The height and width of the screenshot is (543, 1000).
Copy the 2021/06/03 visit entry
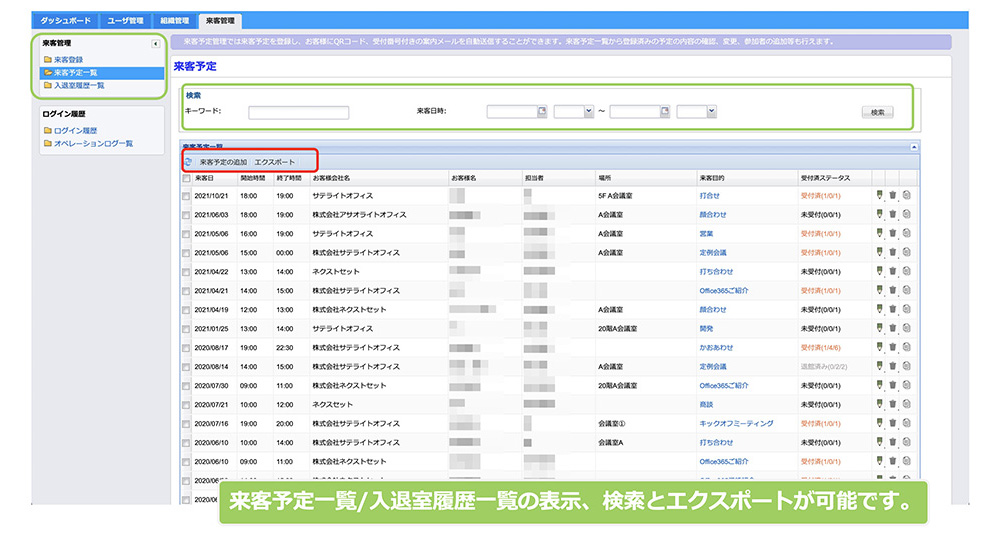tap(906, 214)
